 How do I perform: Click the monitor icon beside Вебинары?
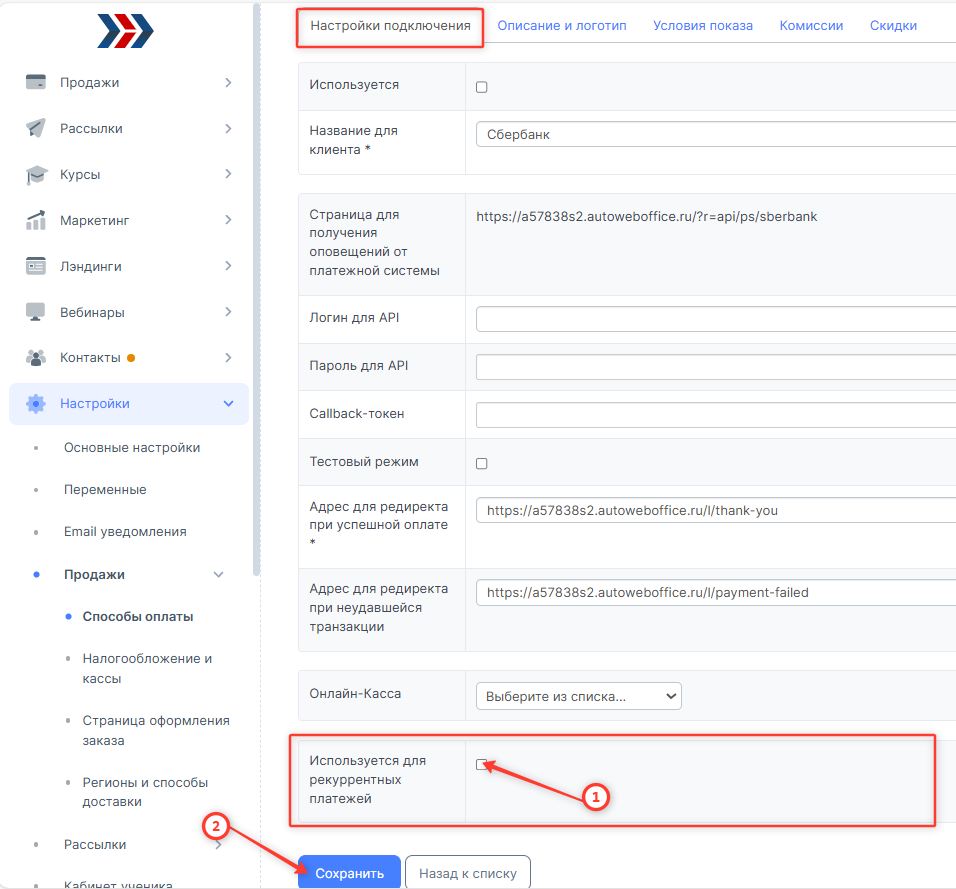point(36,312)
